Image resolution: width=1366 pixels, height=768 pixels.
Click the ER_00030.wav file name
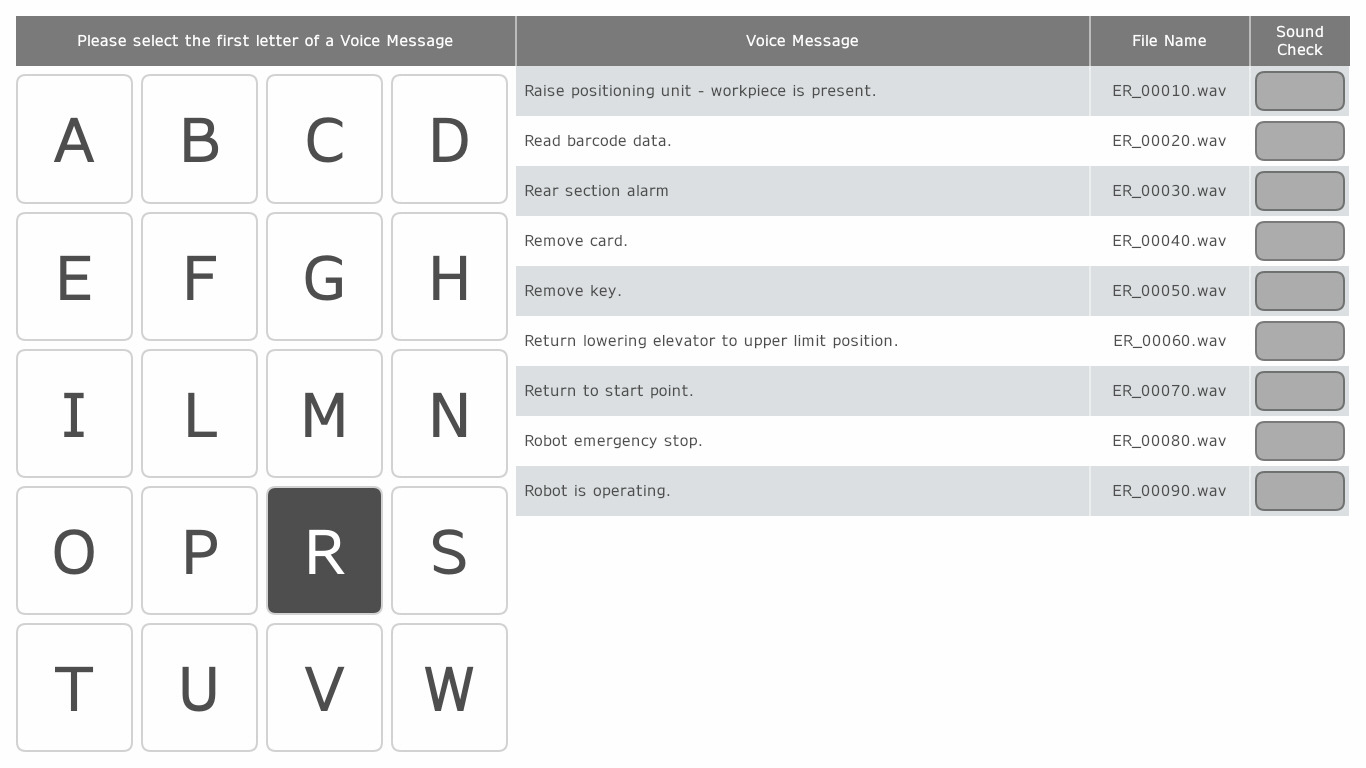pos(1169,191)
